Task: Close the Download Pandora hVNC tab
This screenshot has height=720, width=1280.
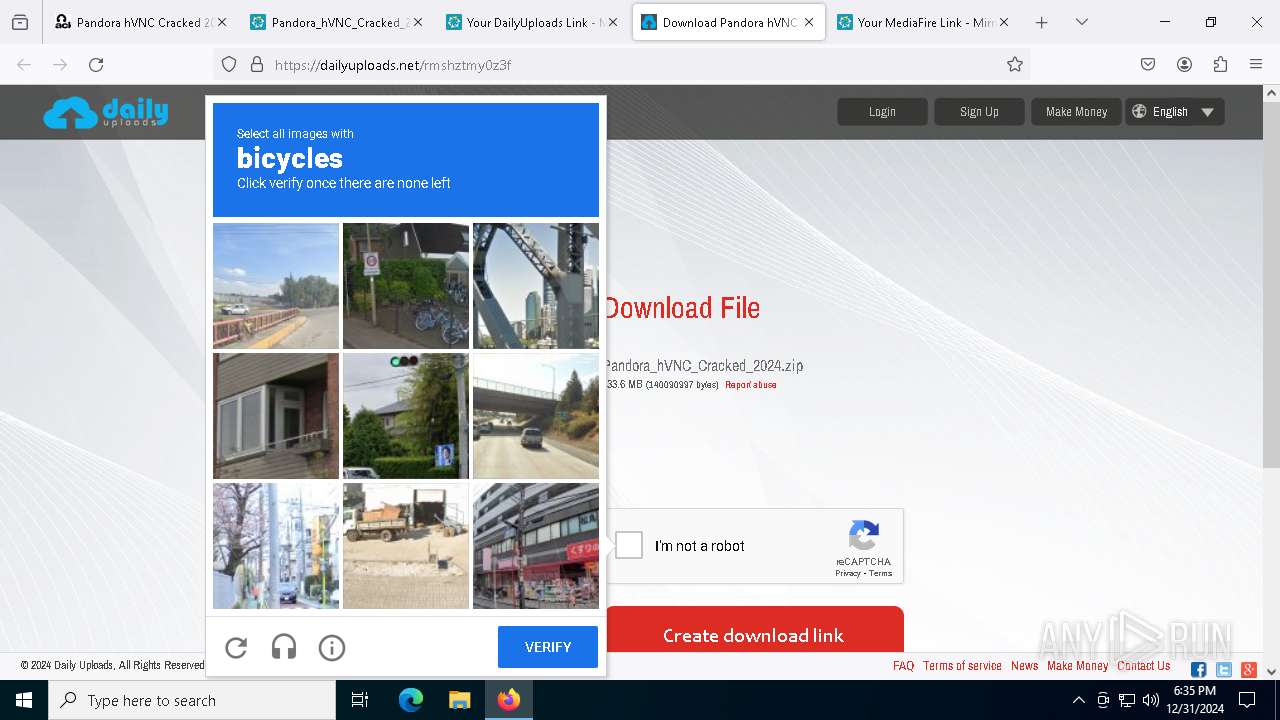Action: 809,22
